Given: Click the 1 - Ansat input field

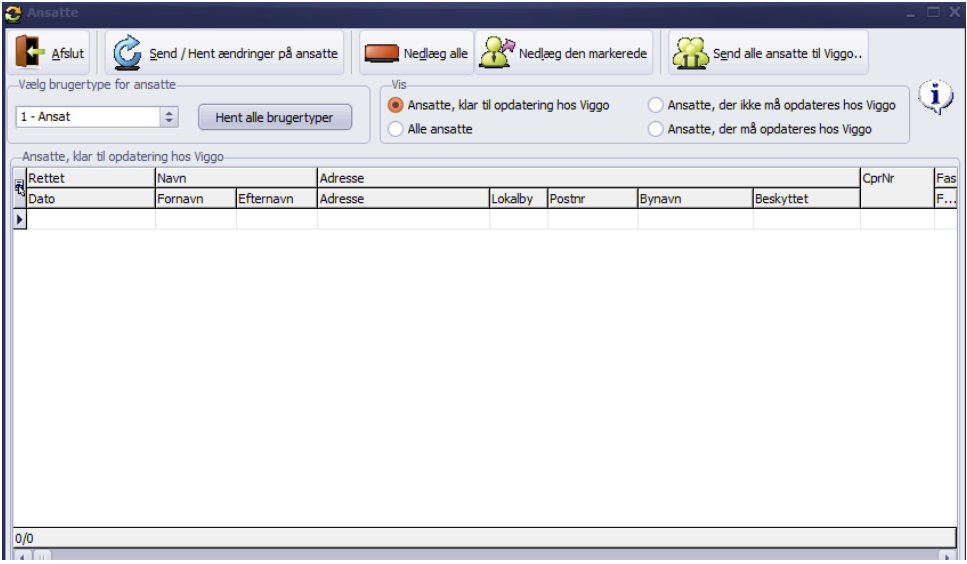Looking at the screenshot, I should tap(89, 116).
